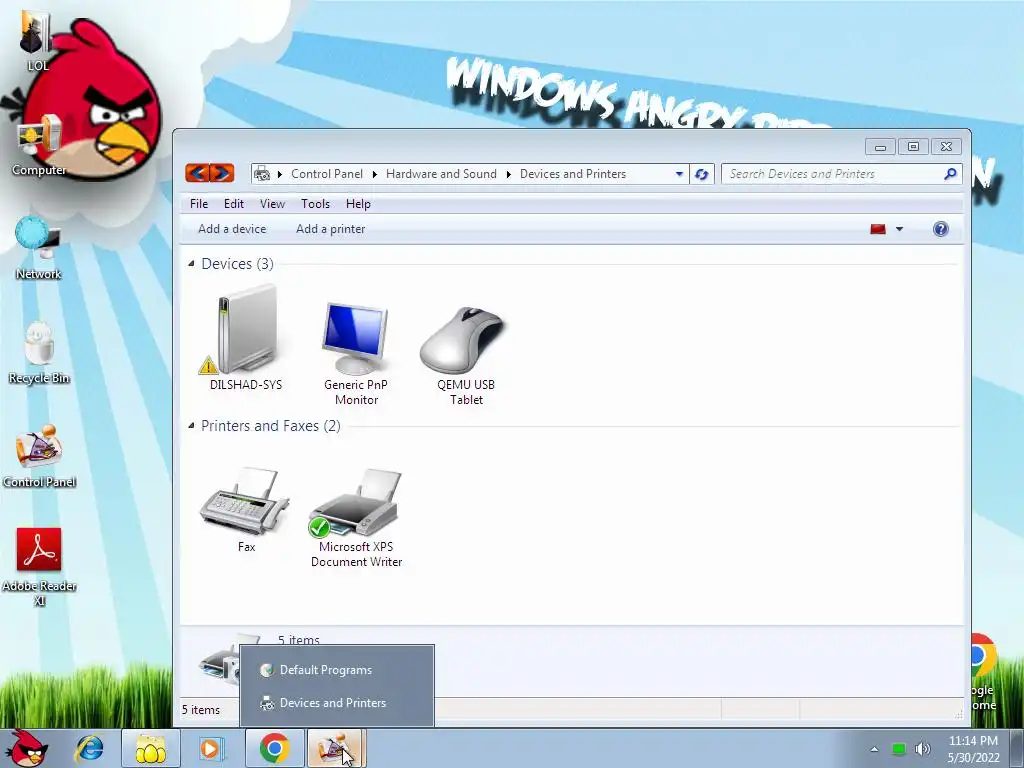
Task: Click the Angry Bird Start button
Action: 25,748
